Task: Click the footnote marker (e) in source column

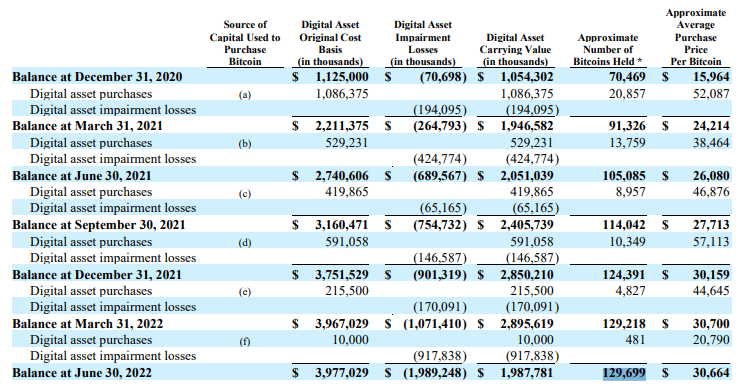Action: (x=245, y=292)
